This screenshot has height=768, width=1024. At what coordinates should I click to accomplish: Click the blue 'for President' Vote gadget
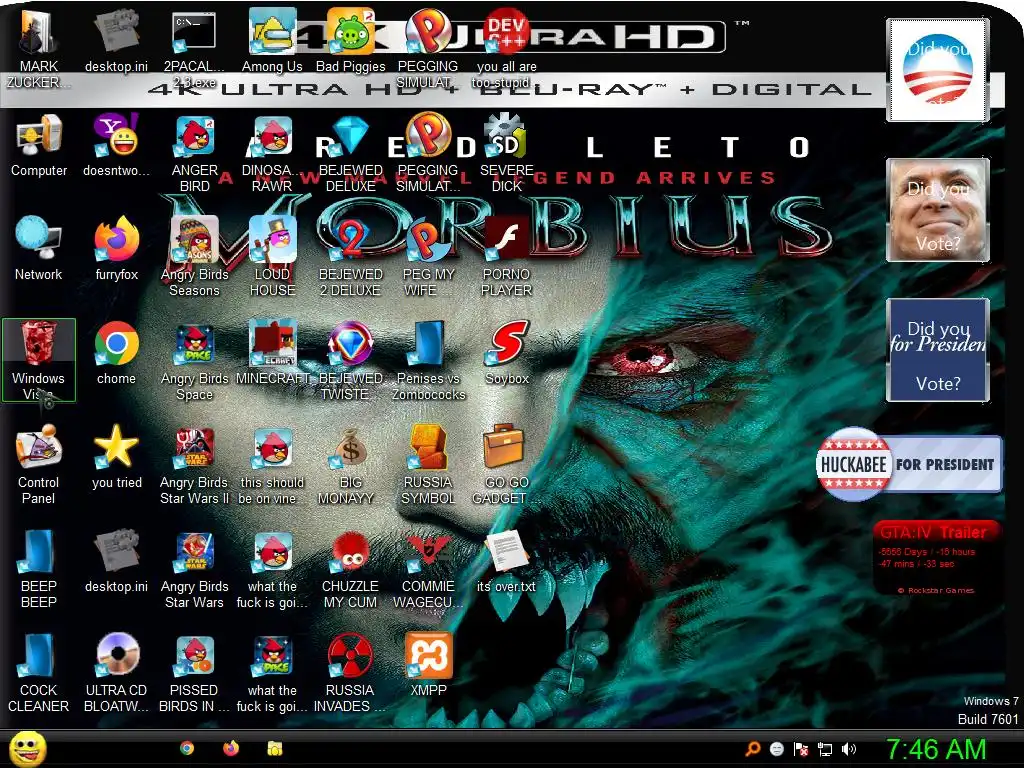pos(937,349)
